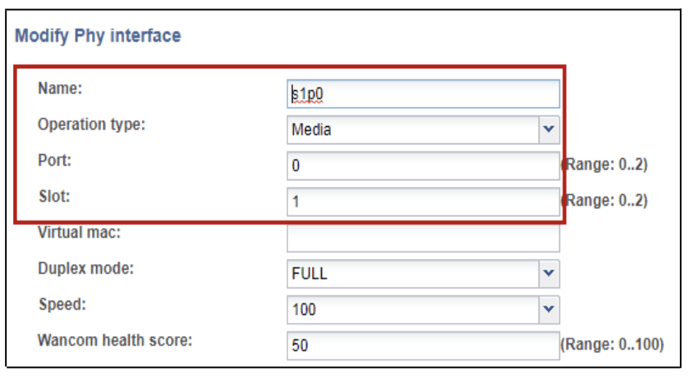Click the Name field containing s1p0
The height and width of the screenshot is (377, 688).
click(x=423, y=93)
